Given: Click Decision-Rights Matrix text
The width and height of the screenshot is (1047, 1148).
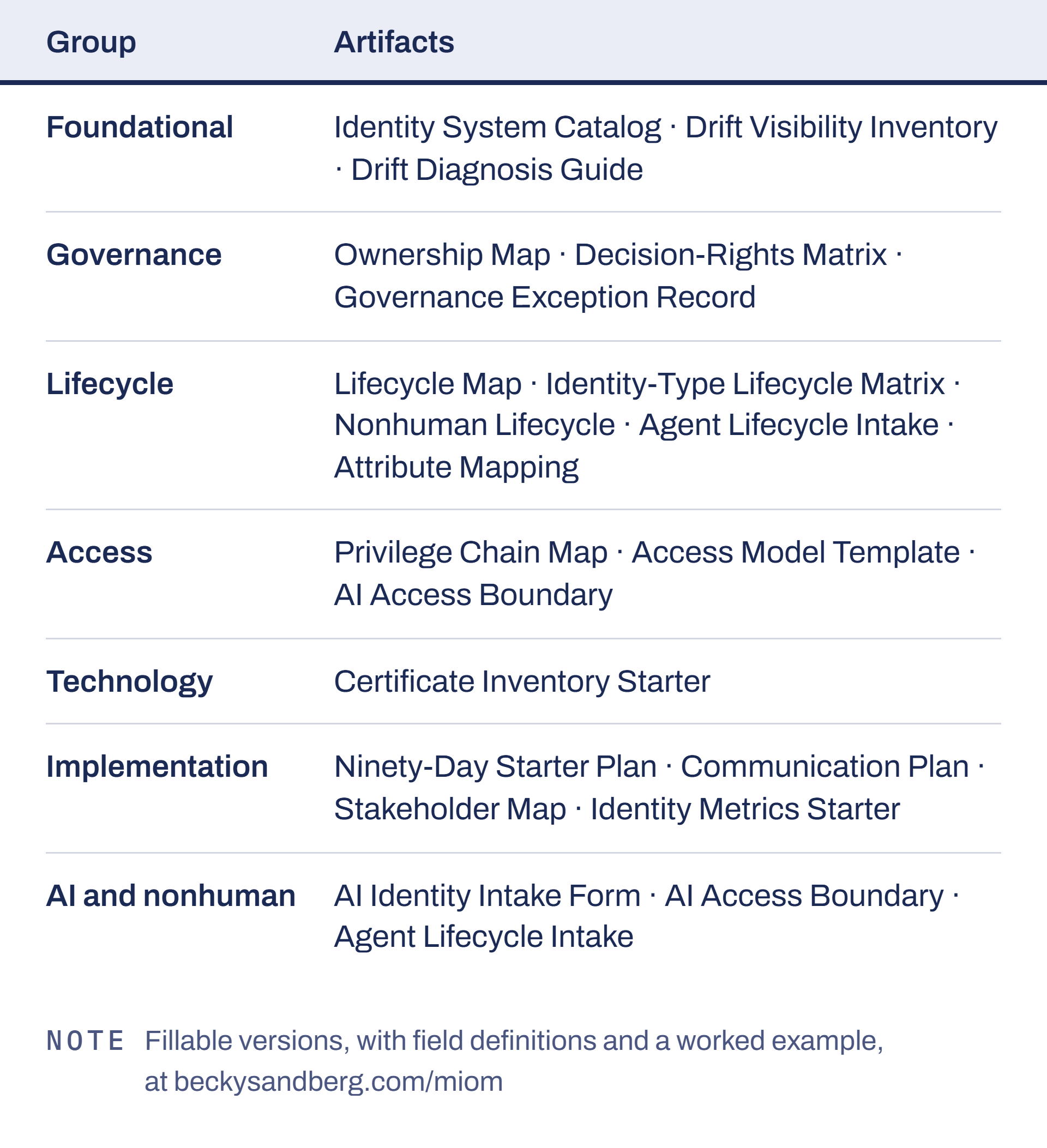Looking at the screenshot, I should tap(730, 255).
